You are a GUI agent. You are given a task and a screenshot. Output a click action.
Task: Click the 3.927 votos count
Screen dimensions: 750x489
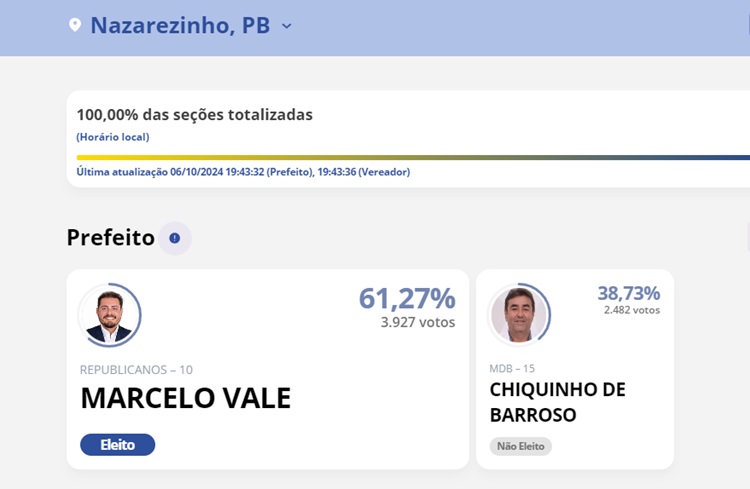[x=418, y=322]
